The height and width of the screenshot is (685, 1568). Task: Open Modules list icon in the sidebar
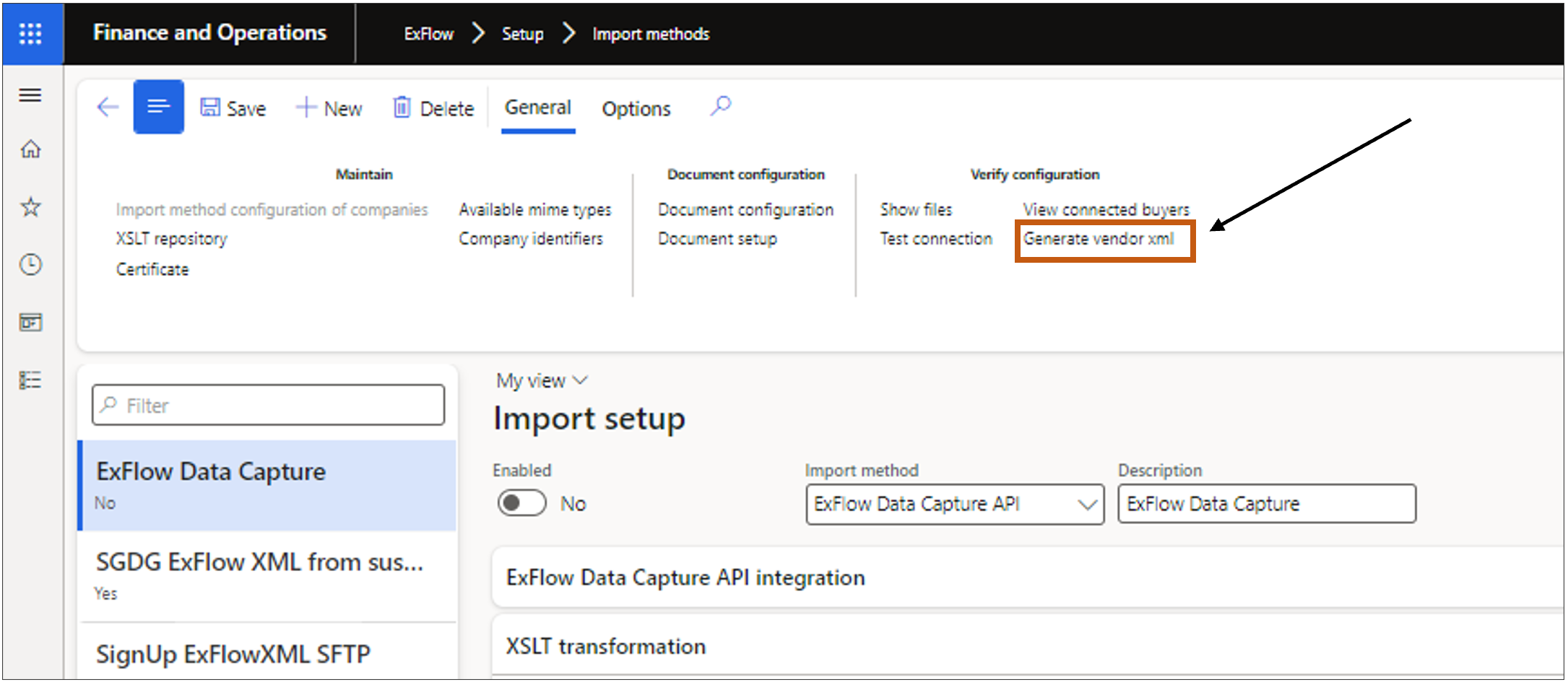coord(30,380)
